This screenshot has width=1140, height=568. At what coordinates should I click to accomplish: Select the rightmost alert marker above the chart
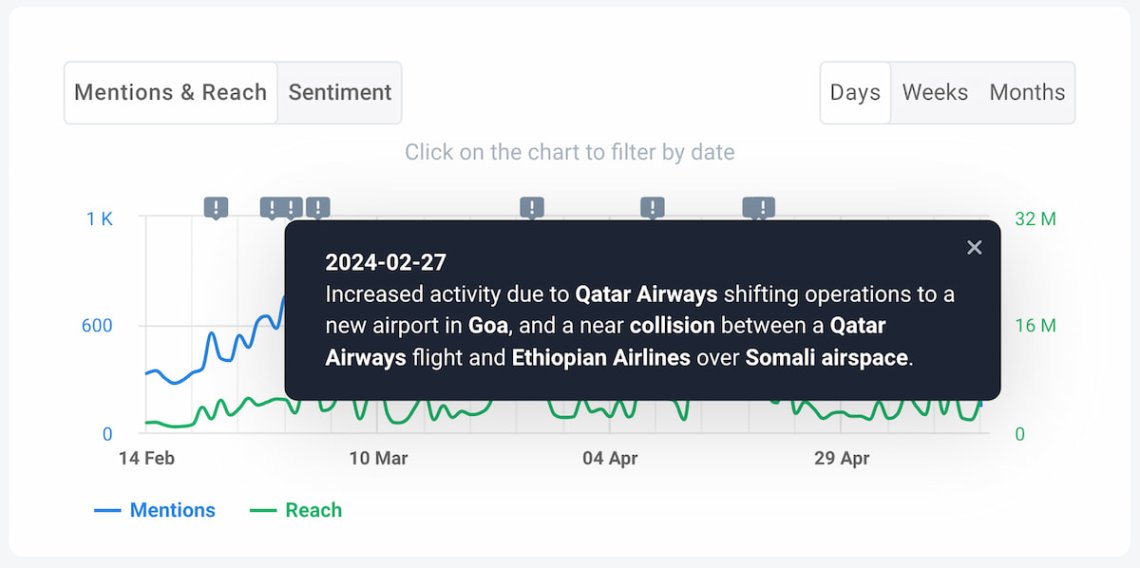click(x=760, y=207)
